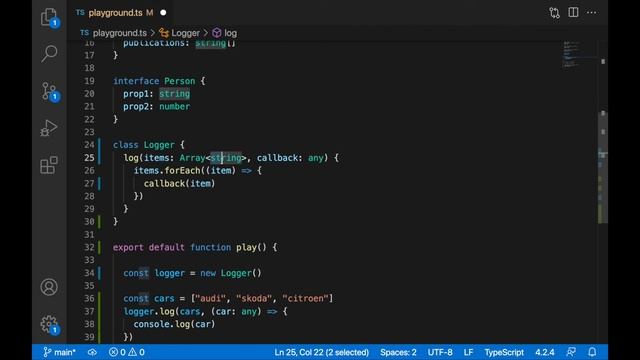Click 'class Logger' declaration on line 24
640x360 pixels.
pyautogui.click(x=144, y=145)
